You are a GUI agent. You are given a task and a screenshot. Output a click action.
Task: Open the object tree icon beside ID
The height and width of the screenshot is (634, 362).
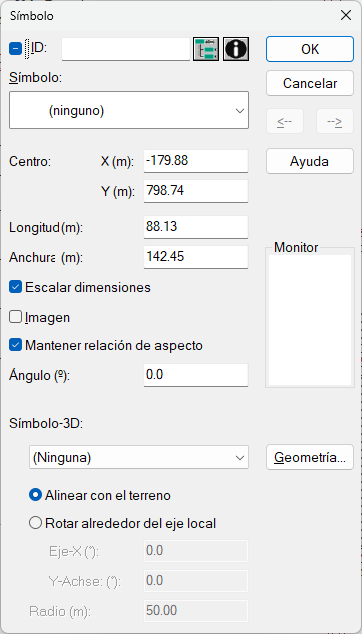point(206,49)
